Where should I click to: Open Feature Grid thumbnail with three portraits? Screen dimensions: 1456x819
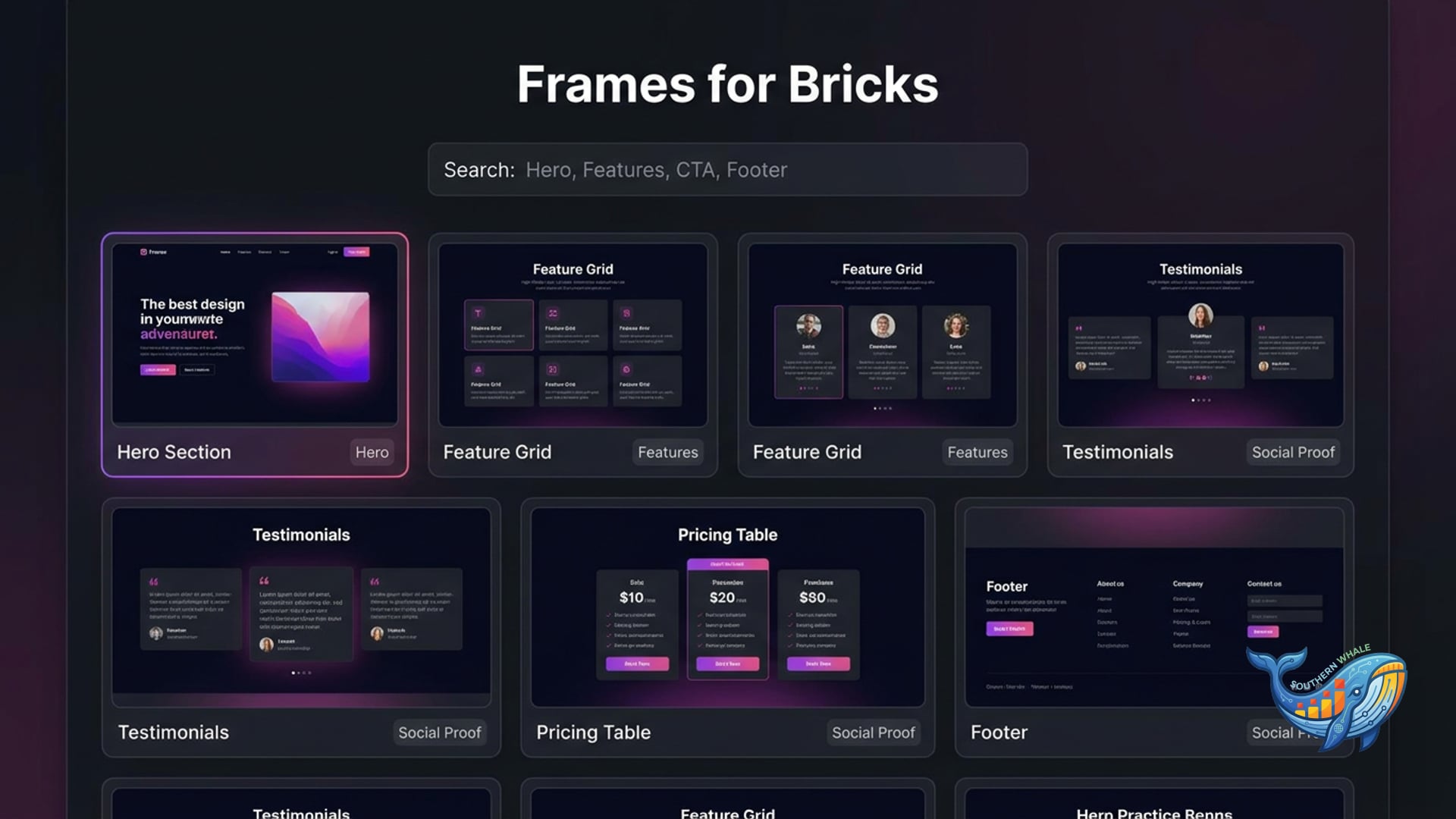coord(883,334)
